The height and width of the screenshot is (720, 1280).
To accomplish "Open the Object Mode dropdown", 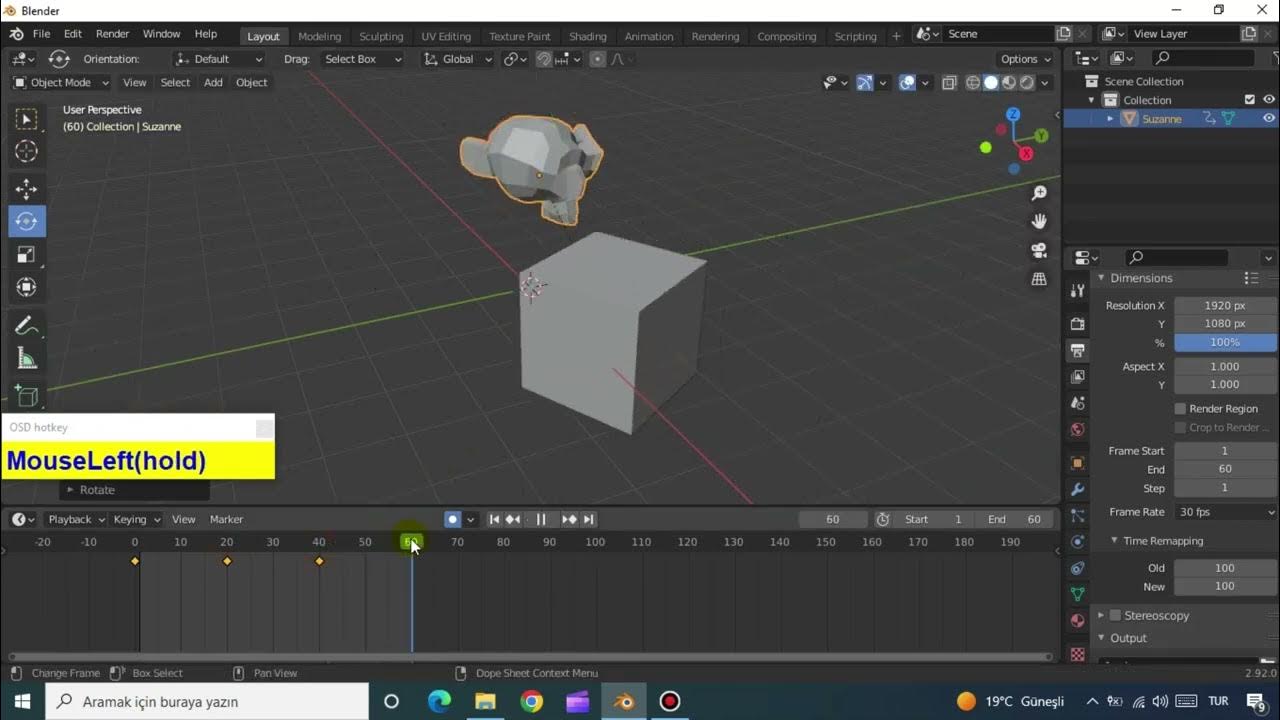I will [63, 83].
